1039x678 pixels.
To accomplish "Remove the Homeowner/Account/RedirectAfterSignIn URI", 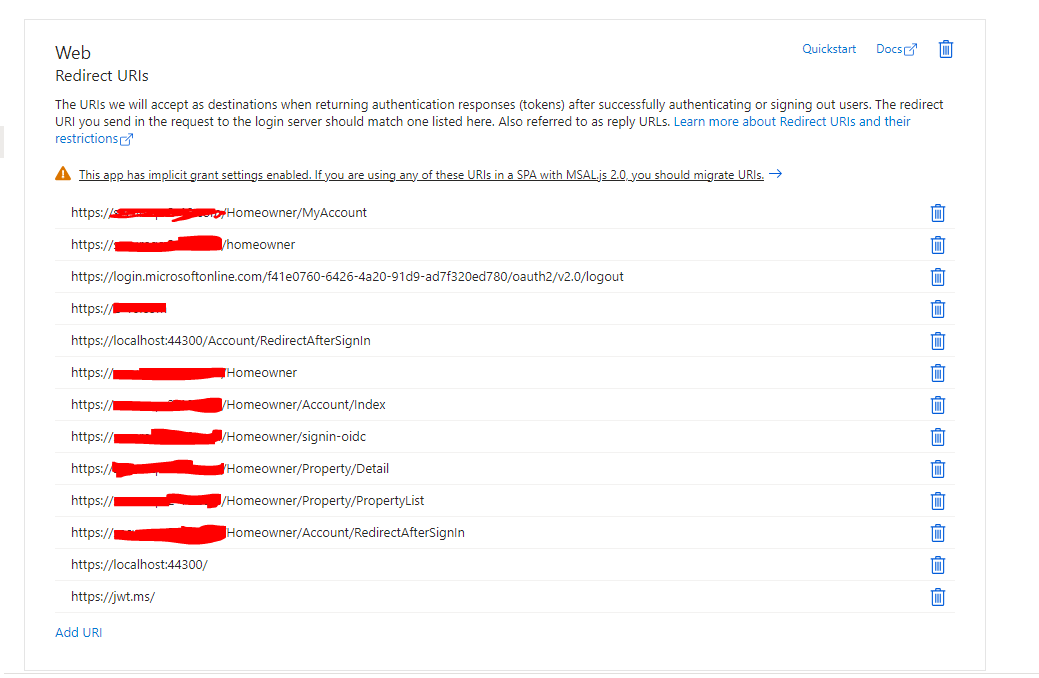I will (x=938, y=533).
